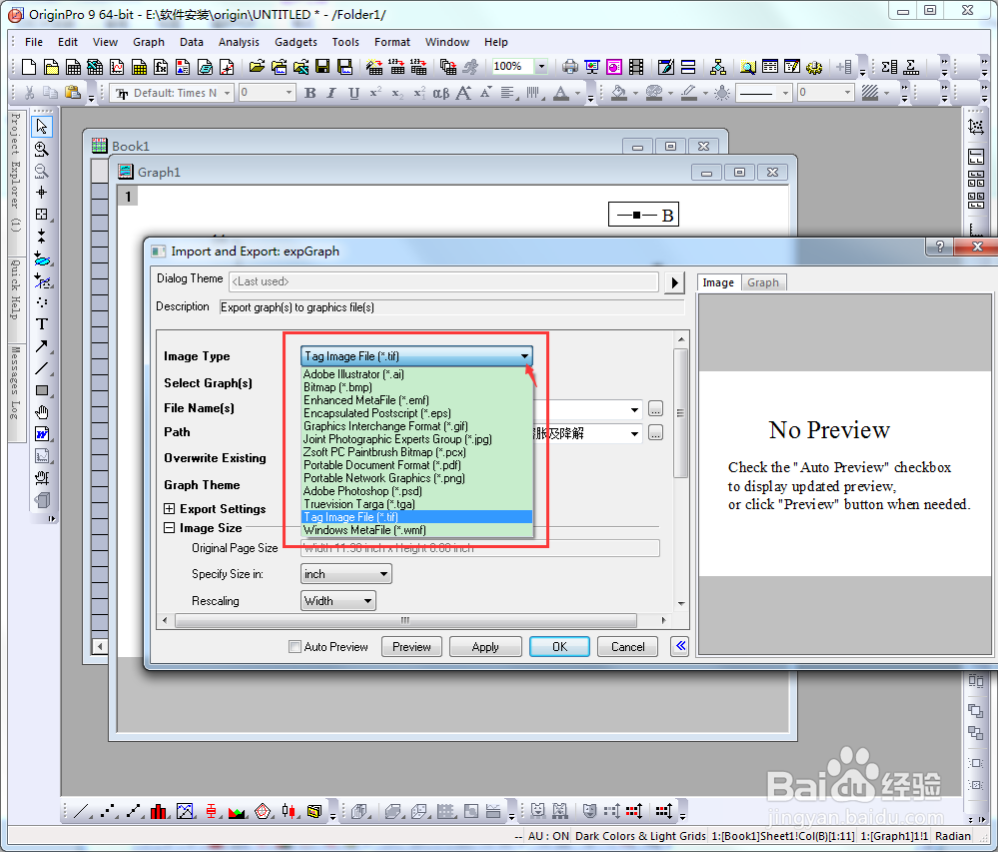The width and height of the screenshot is (998, 852).
Task: Toggle Italic text formatting
Action: pos(332,94)
